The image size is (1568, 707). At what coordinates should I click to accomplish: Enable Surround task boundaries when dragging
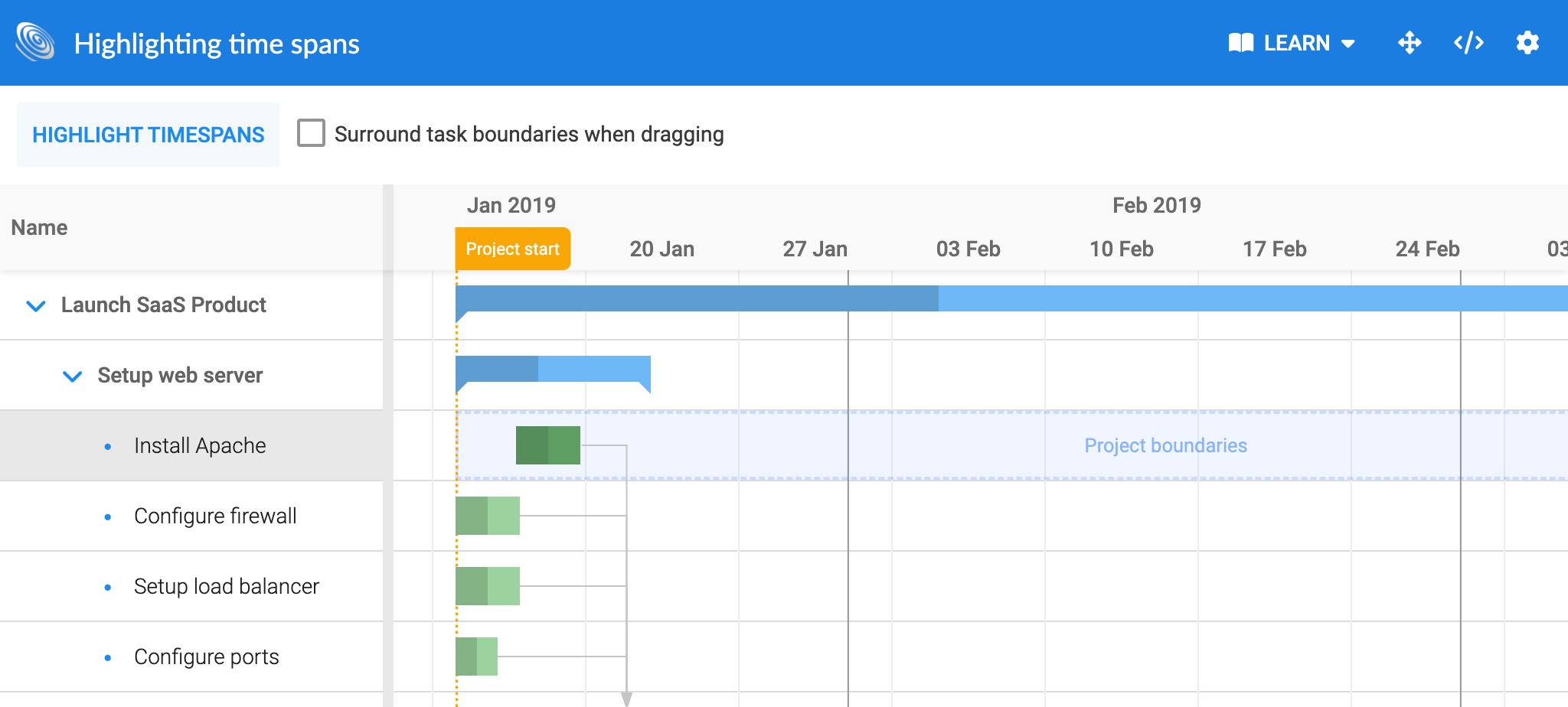tap(311, 134)
